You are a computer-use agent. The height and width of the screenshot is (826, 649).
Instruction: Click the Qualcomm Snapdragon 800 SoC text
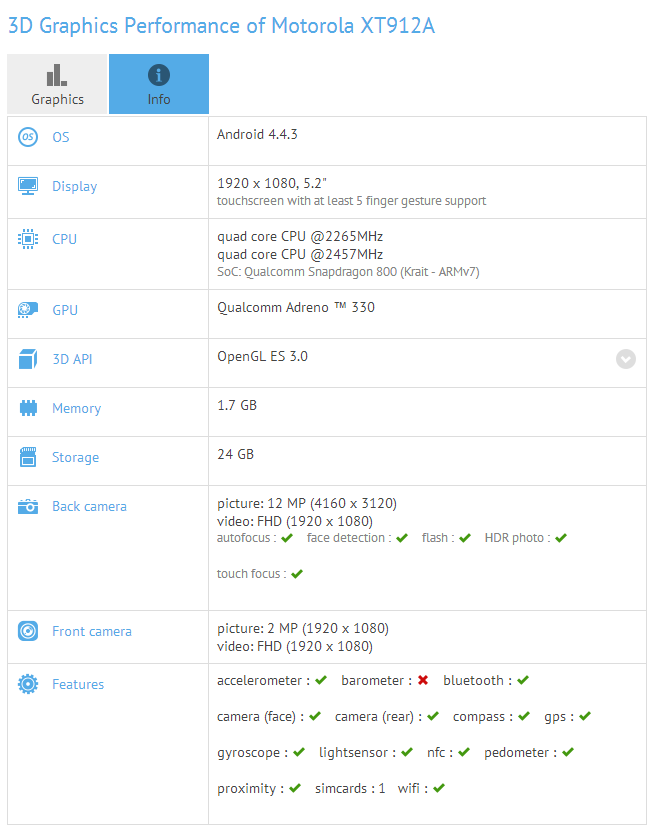(348, 272)
